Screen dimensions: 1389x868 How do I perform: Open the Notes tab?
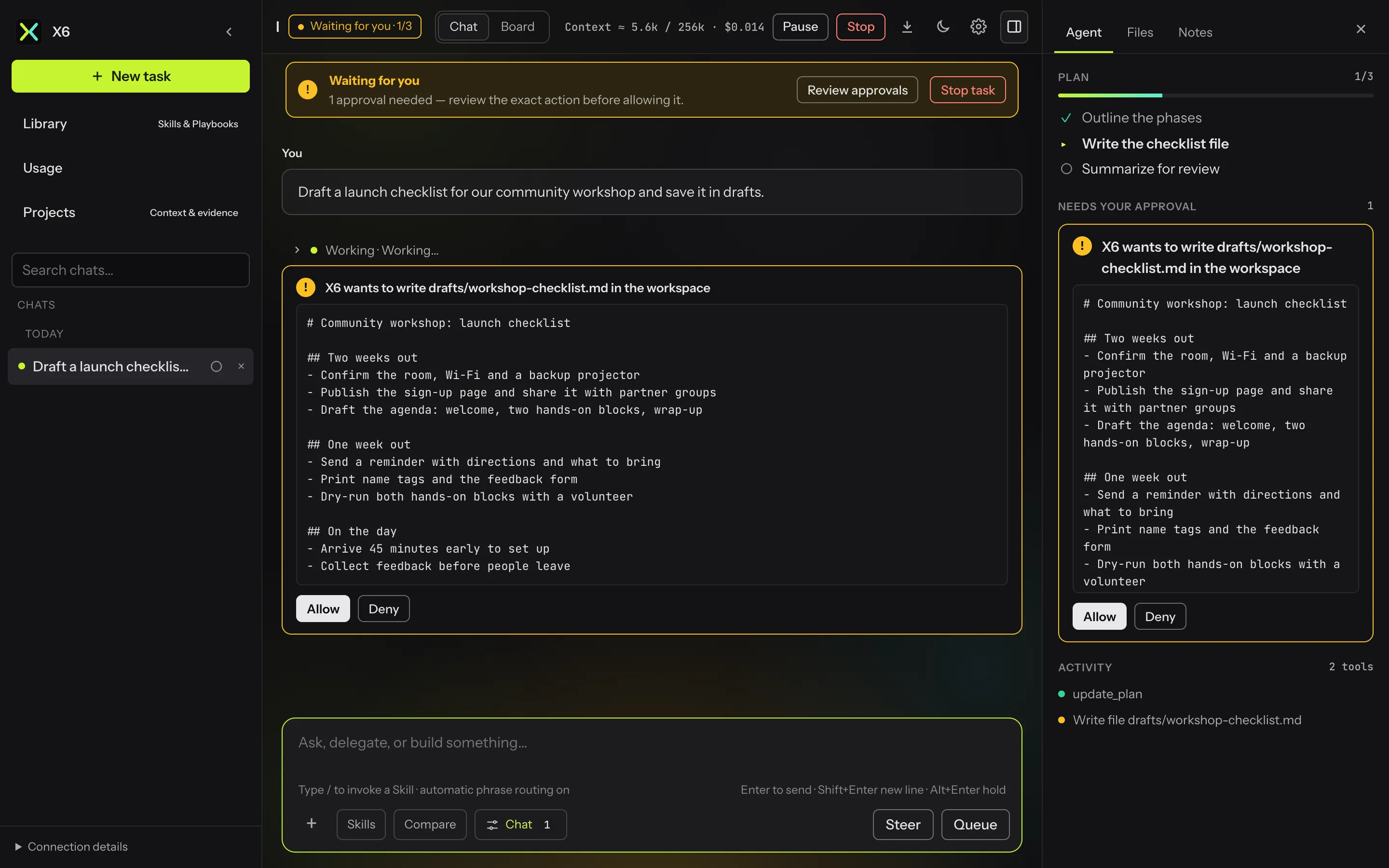coord(1195,33)
